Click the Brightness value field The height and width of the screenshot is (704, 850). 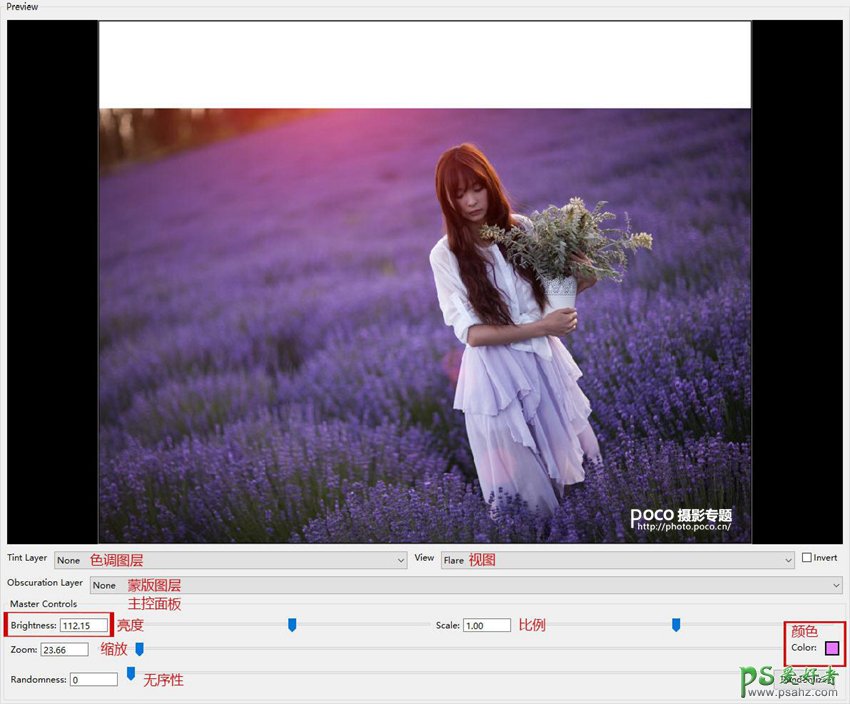click(x=84, y=626)
